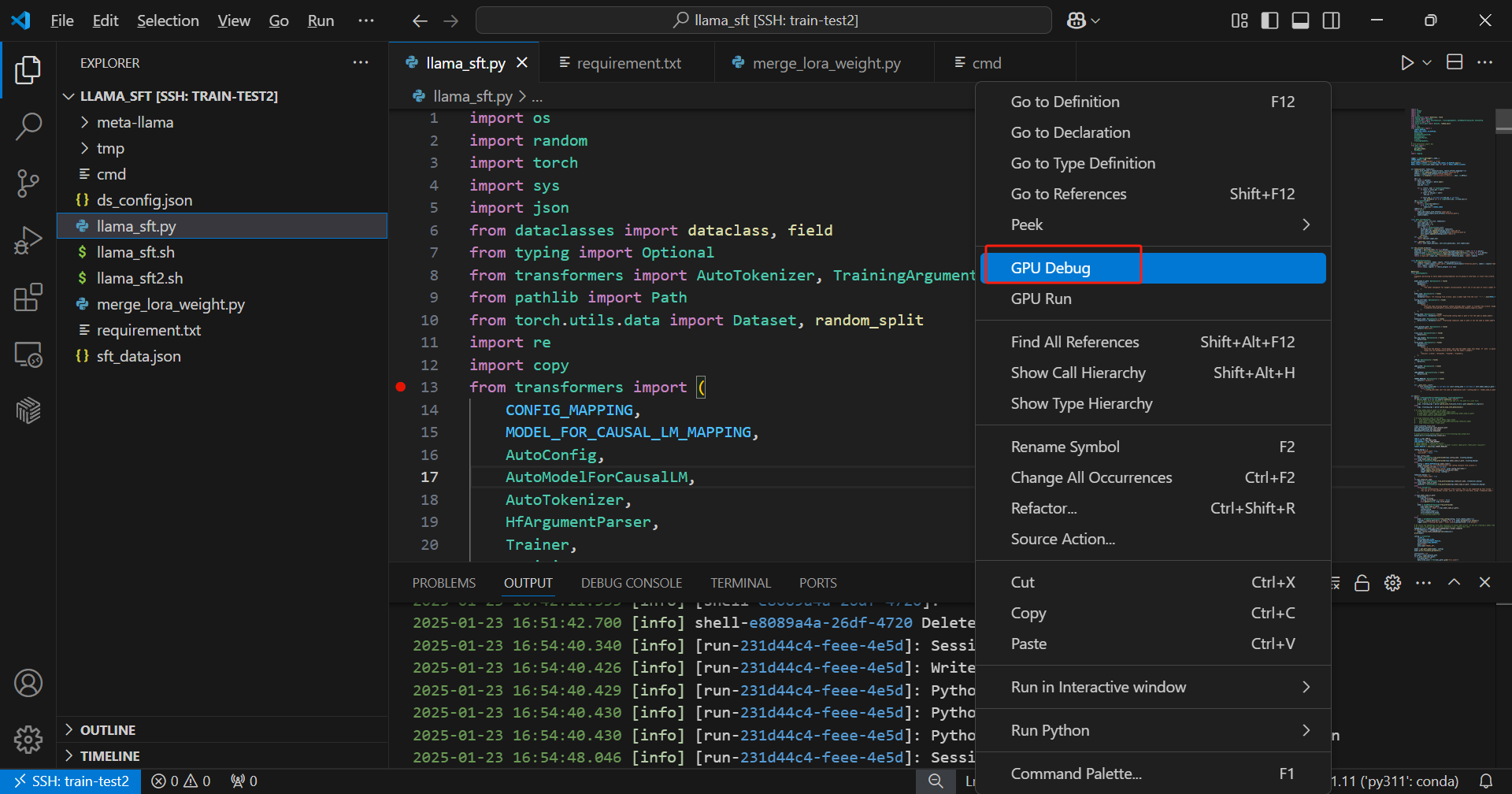Expand the OUTLINE section
Image resolution: width=1512 pixels, height=794 pixels.
coord(108,730)
